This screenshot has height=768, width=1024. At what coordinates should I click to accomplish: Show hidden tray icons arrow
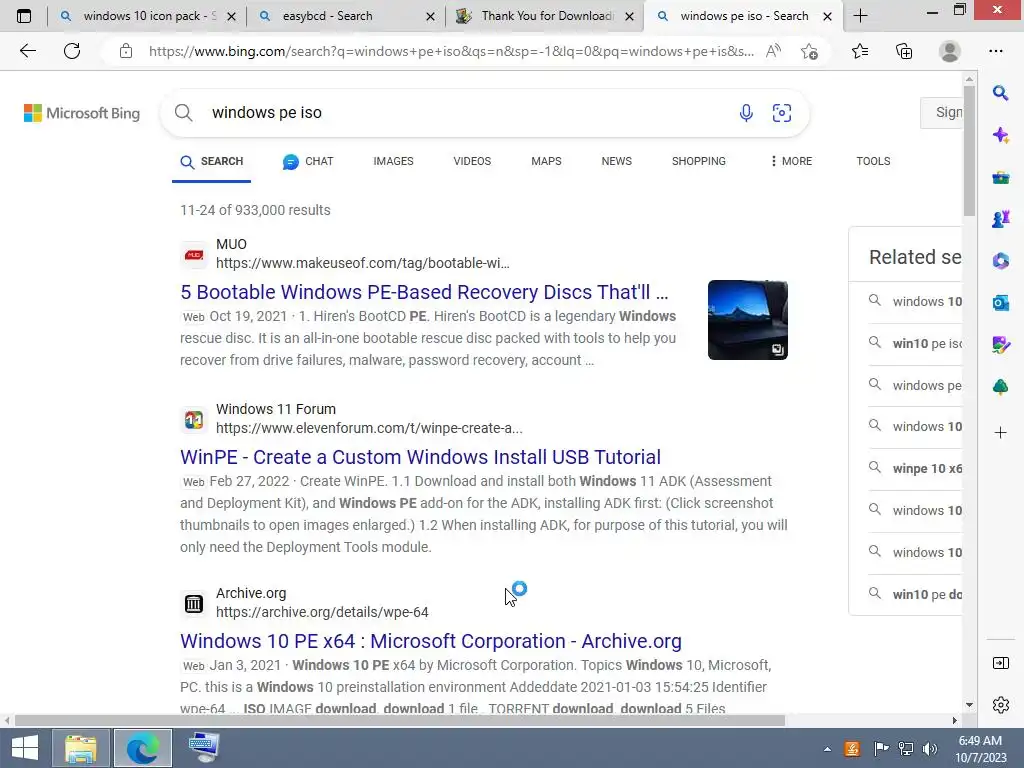tap(827, 749)
